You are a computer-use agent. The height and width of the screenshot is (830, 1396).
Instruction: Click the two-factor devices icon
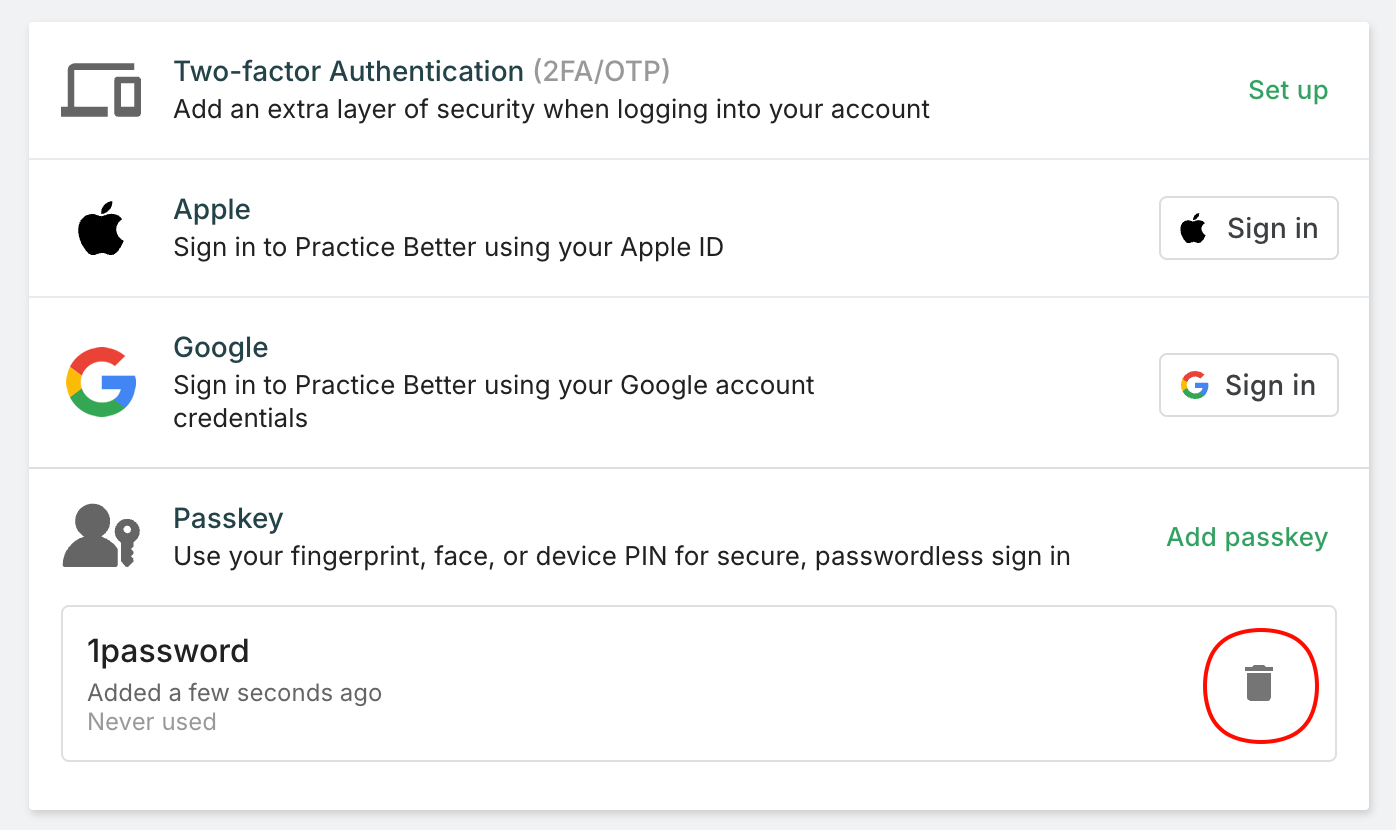click(101, 90)
